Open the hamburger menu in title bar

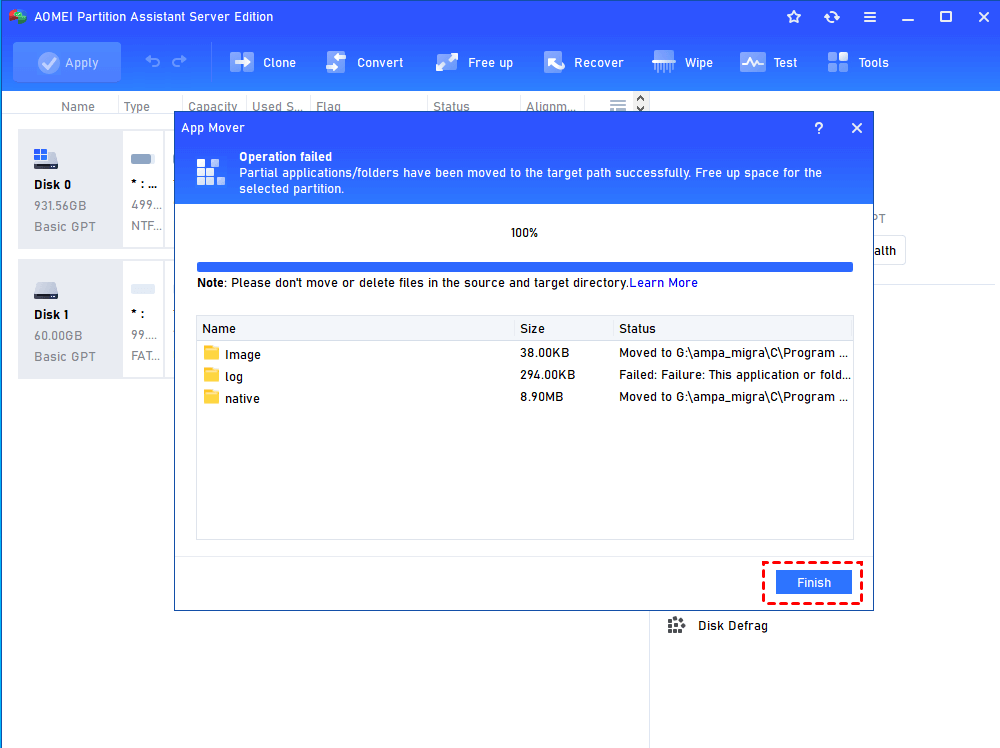pos(870,17)
